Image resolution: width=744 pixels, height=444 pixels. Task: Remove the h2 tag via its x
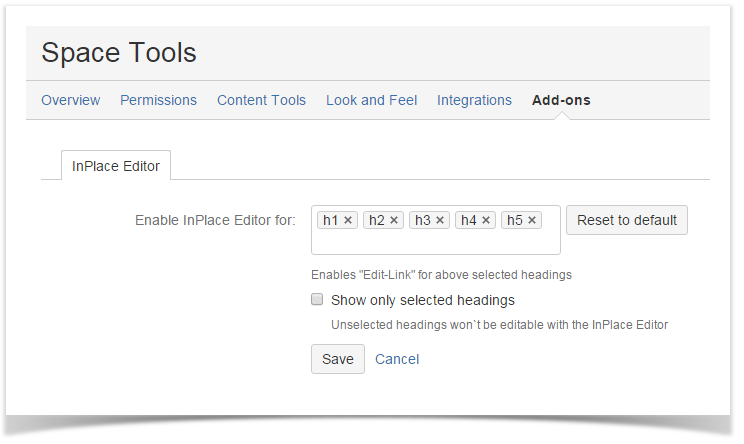coord(394,220)
